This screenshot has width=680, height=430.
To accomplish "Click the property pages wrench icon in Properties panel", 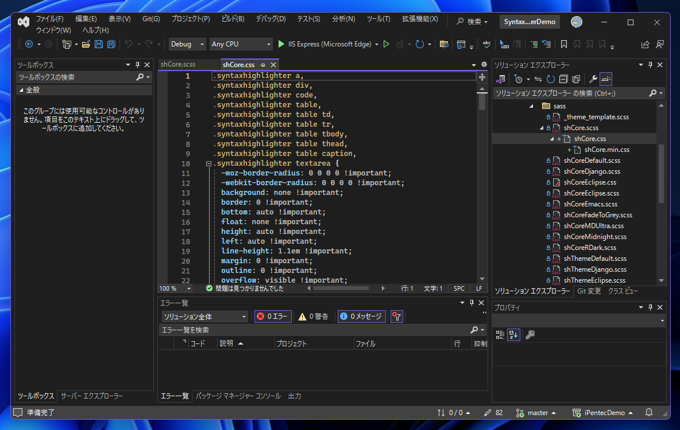I will [x=529, y=335].
